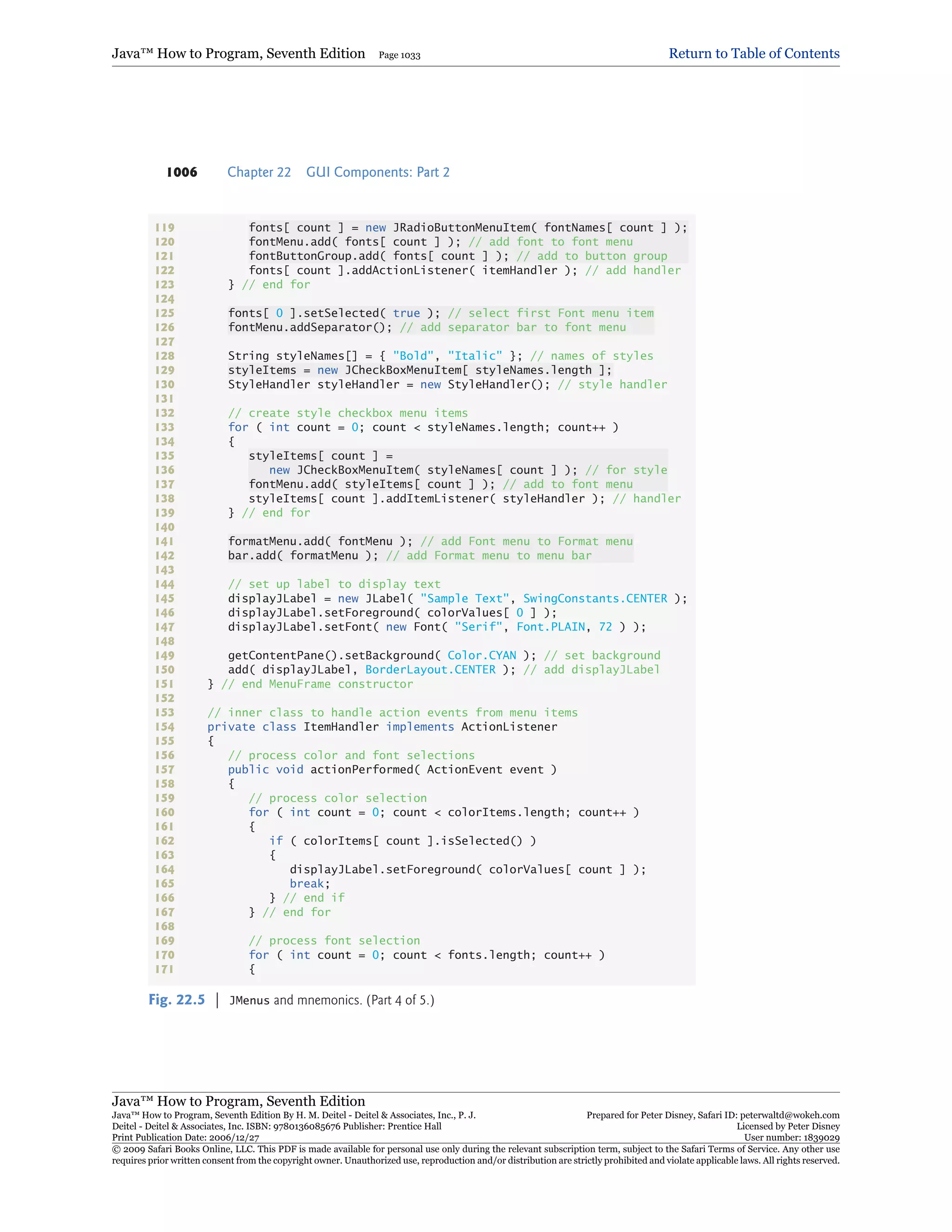The height and width of the screenshot is (1232, 952).
Task: Click the Chapter 22 heading text
Action: (259, 172)
